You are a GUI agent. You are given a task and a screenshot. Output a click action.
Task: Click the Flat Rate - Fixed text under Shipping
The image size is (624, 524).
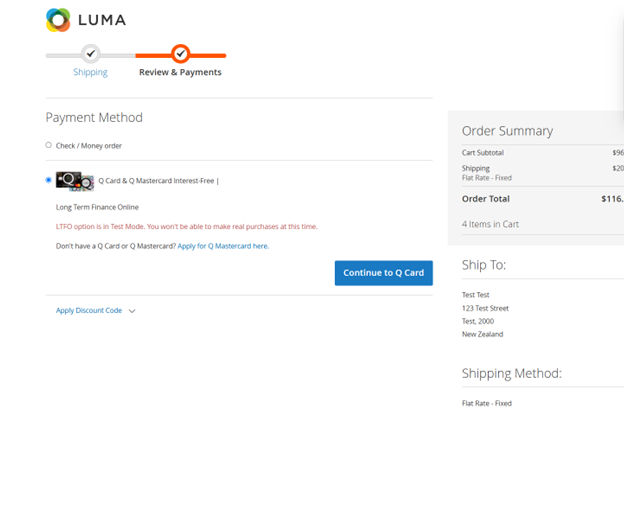(x=487, y=177)
